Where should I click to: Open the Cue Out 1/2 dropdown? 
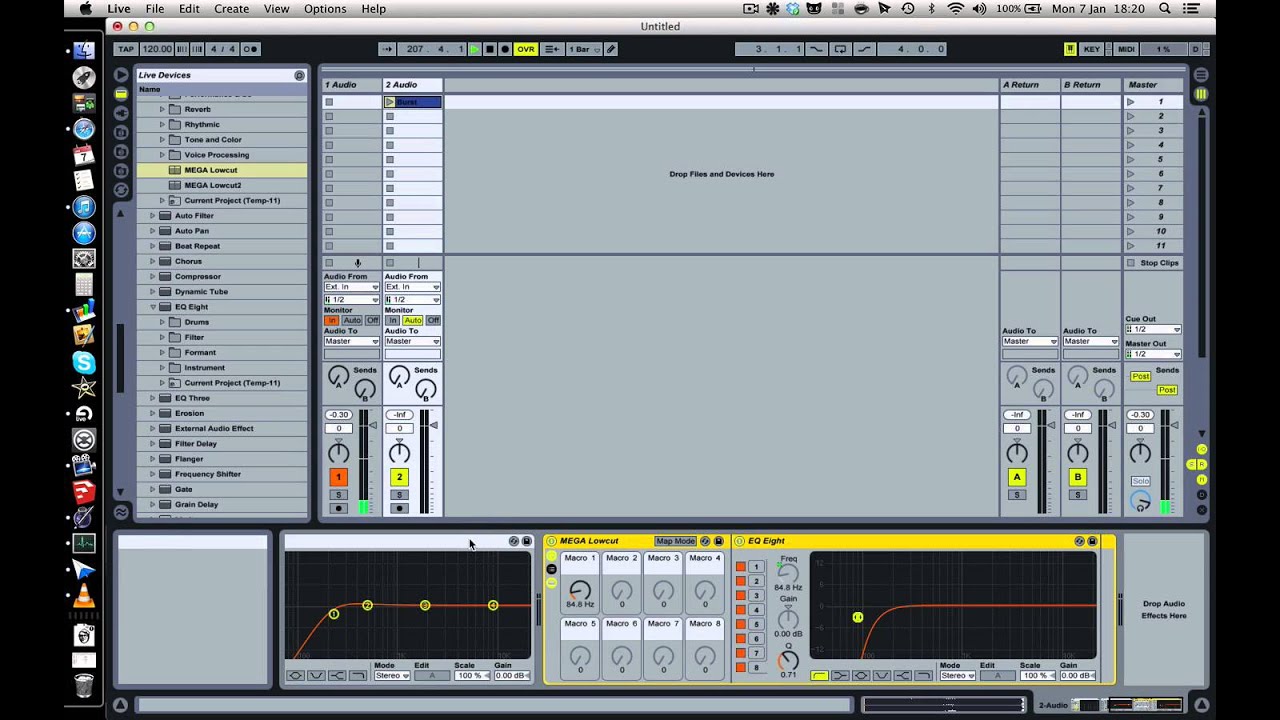click(x=1153, y=329)
